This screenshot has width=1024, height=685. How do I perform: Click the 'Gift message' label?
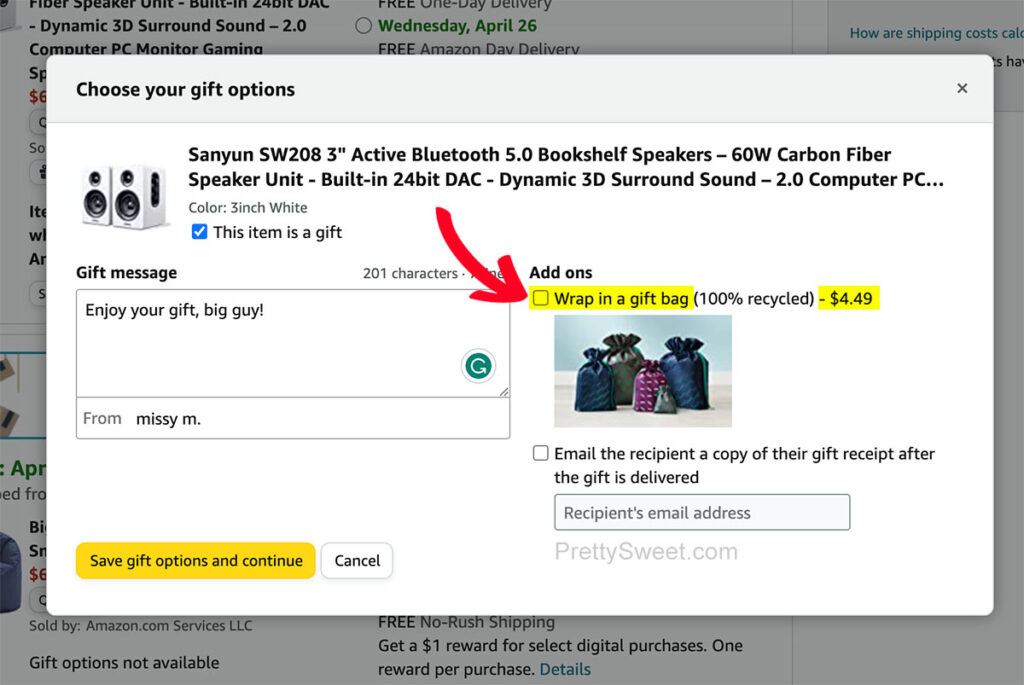pyautogui.click(x=126, y=272)
